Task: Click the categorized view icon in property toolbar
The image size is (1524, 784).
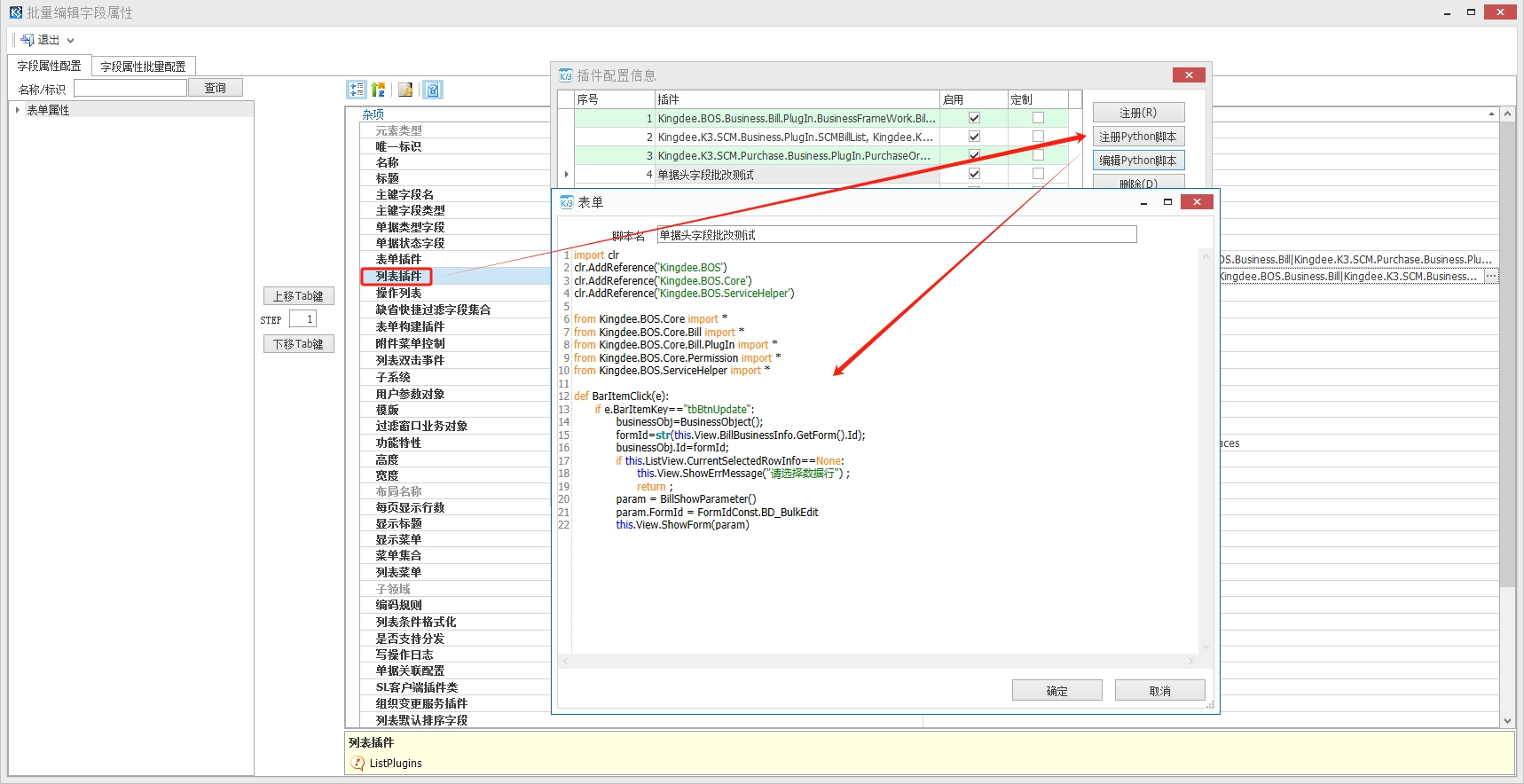Action: pos(357,90)
